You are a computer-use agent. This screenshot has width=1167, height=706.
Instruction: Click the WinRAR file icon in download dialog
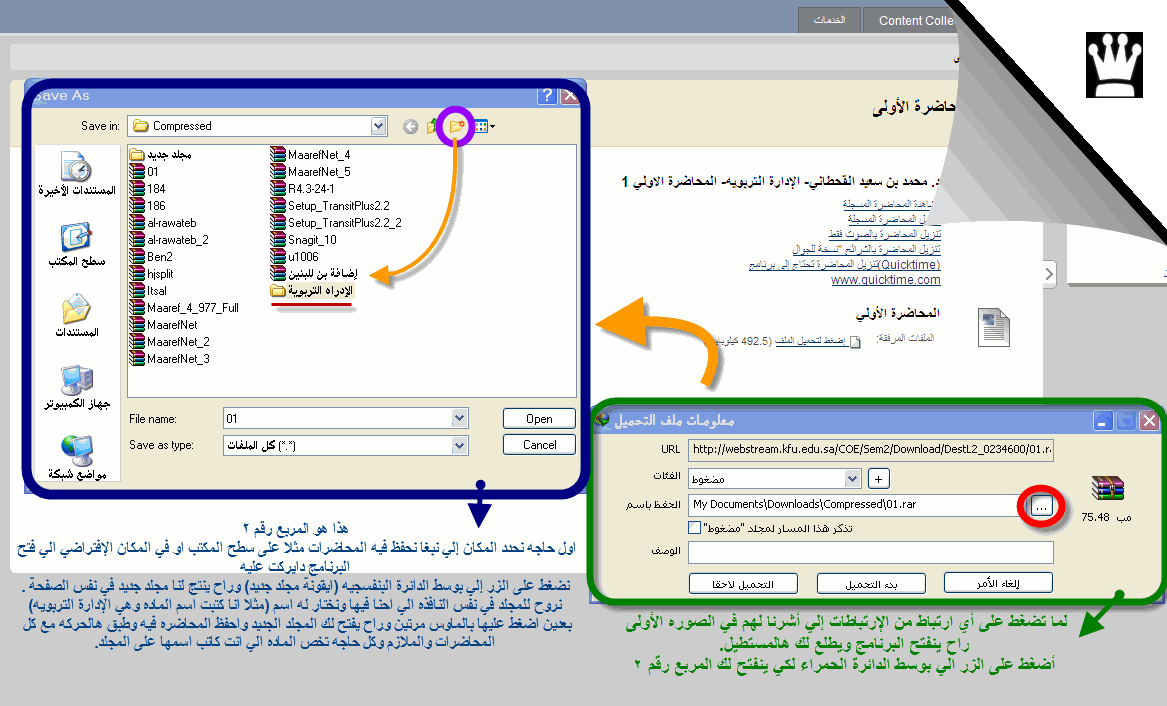click(1107, 488)
